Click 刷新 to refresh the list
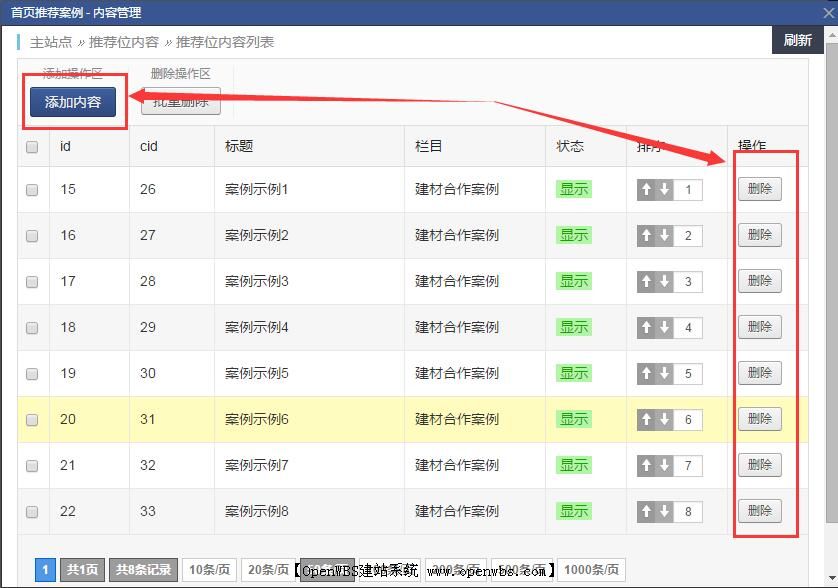Screen dimensions: 838x588 [797, 42]
